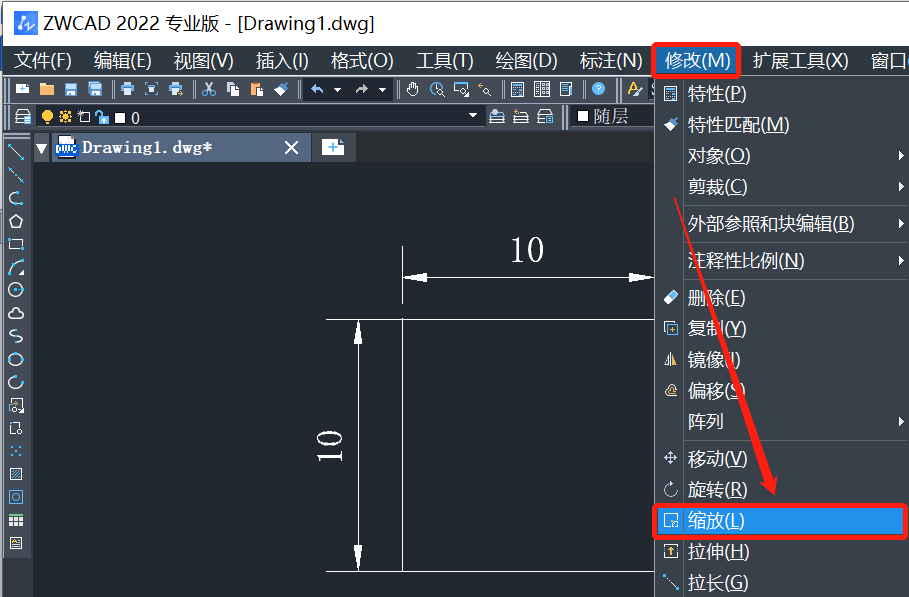Open the 编辑(E) menu
Screen dimensions: 909x597
(x=122, y=60)
